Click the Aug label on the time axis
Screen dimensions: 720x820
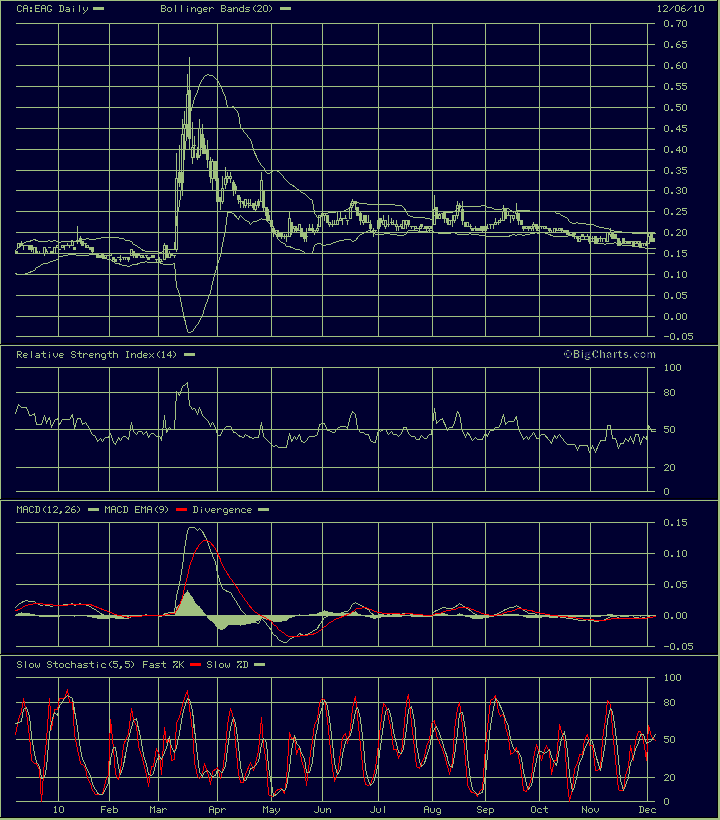[432, 811]
